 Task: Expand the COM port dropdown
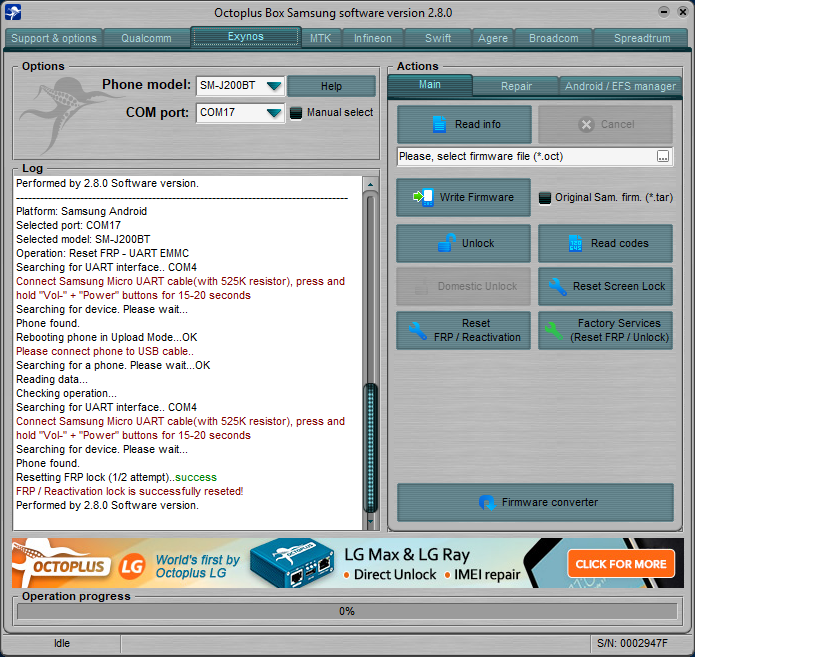pos(274,113)
